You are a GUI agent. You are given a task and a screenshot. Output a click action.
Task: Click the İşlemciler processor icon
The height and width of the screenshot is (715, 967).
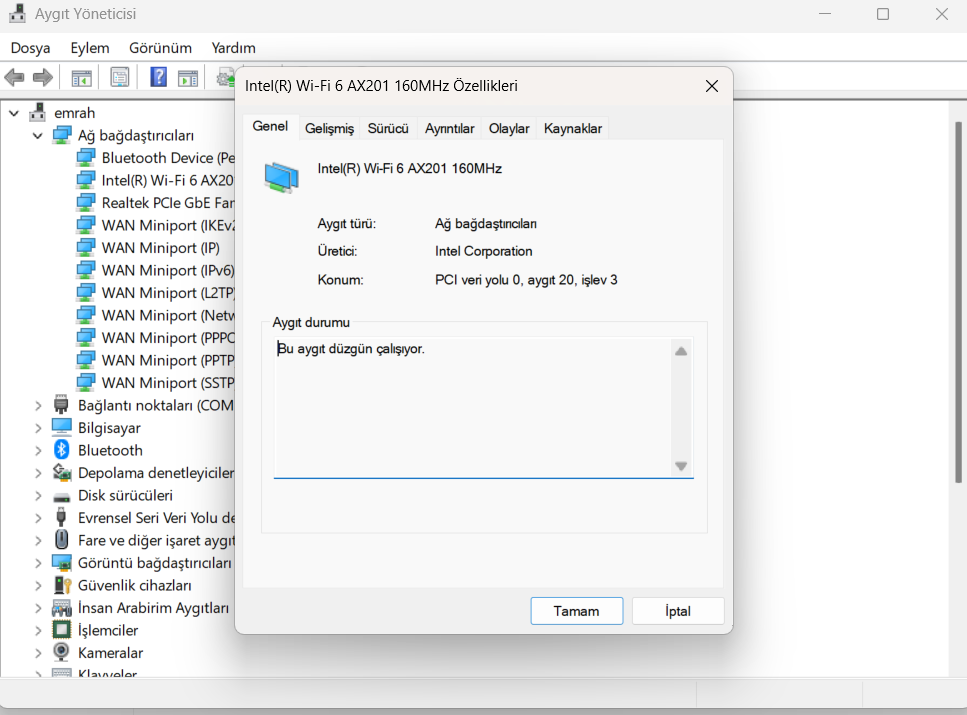[62, 630]
